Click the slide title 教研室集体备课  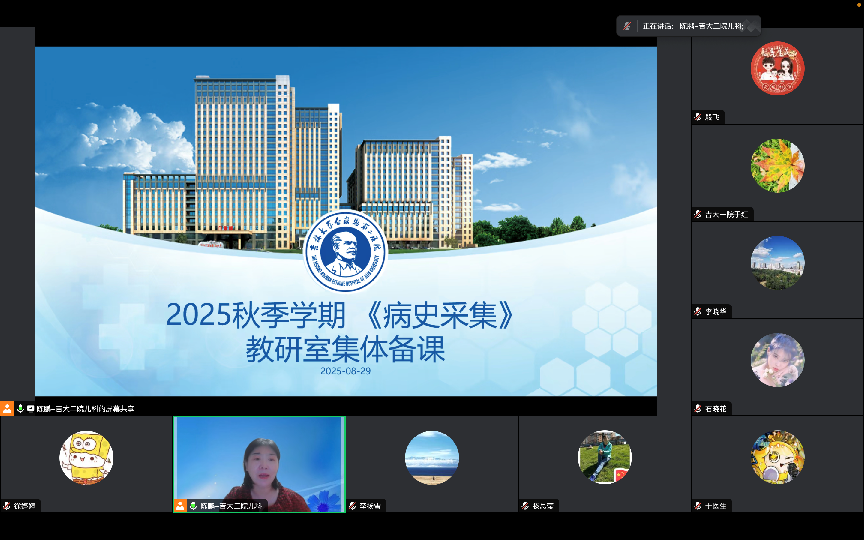point(345,350)
